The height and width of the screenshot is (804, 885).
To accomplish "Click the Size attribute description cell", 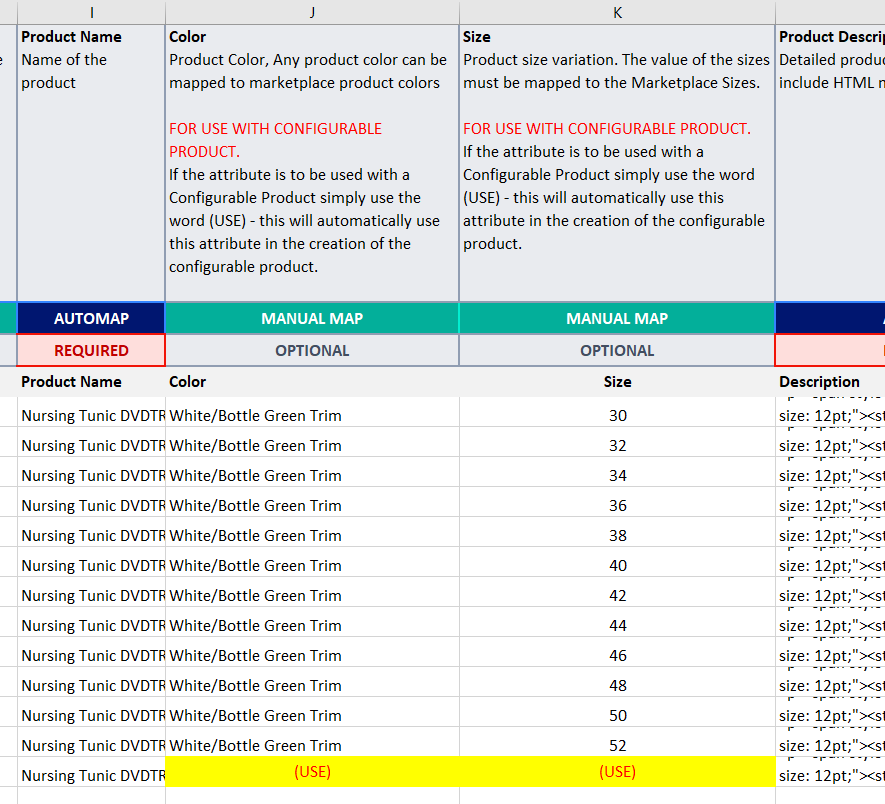I will 617,163.
